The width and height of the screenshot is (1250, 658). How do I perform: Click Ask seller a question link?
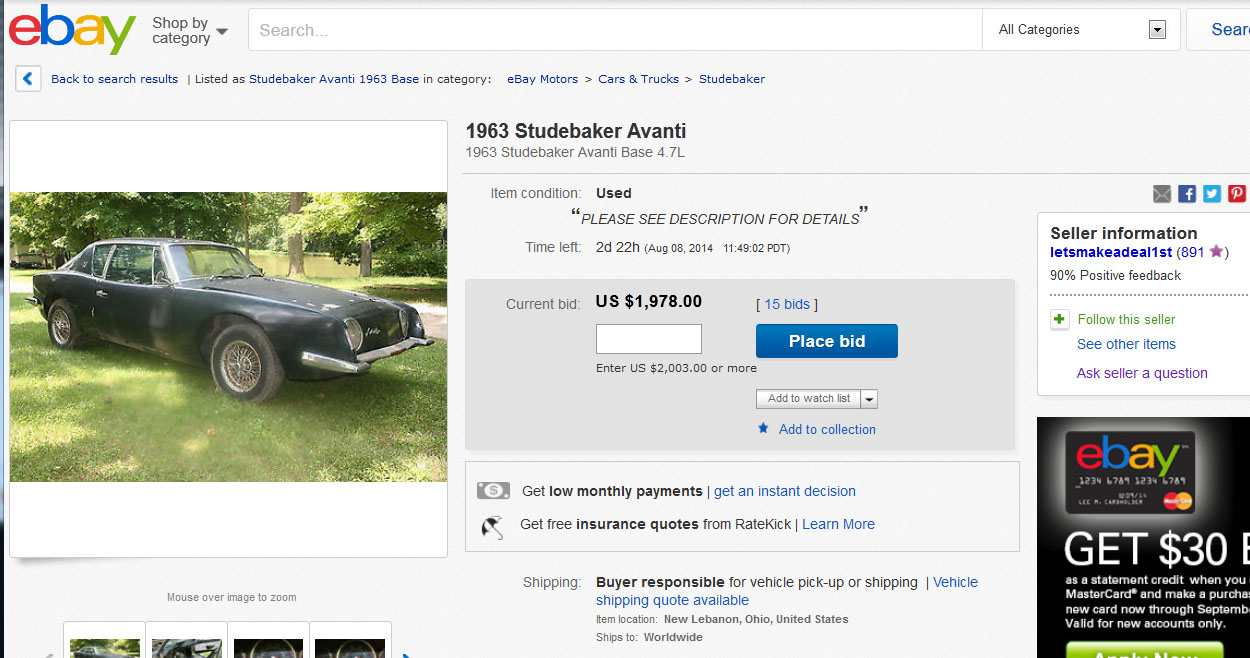coord(1142,373)
